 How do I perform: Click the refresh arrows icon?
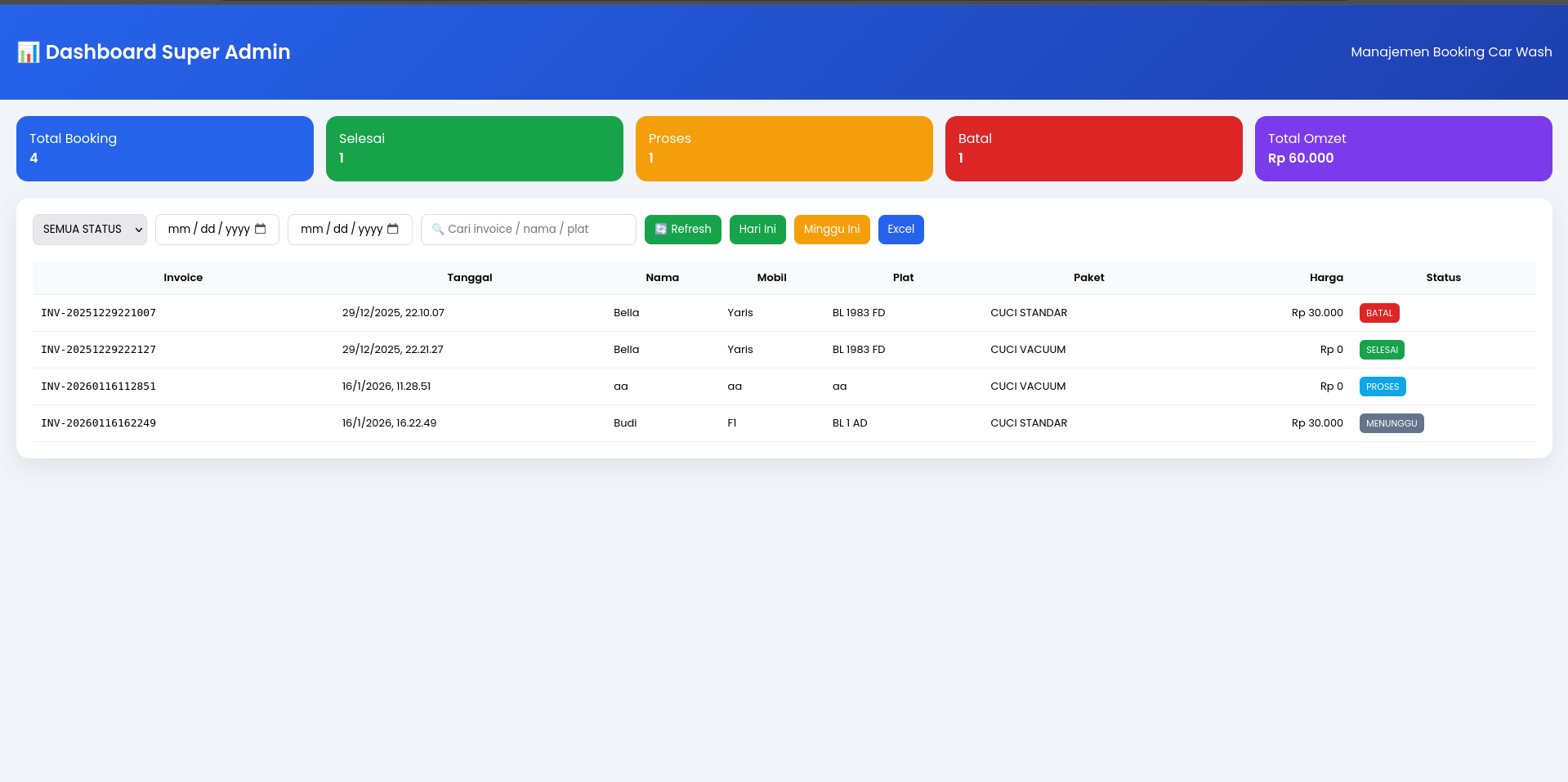click(661, 230)
